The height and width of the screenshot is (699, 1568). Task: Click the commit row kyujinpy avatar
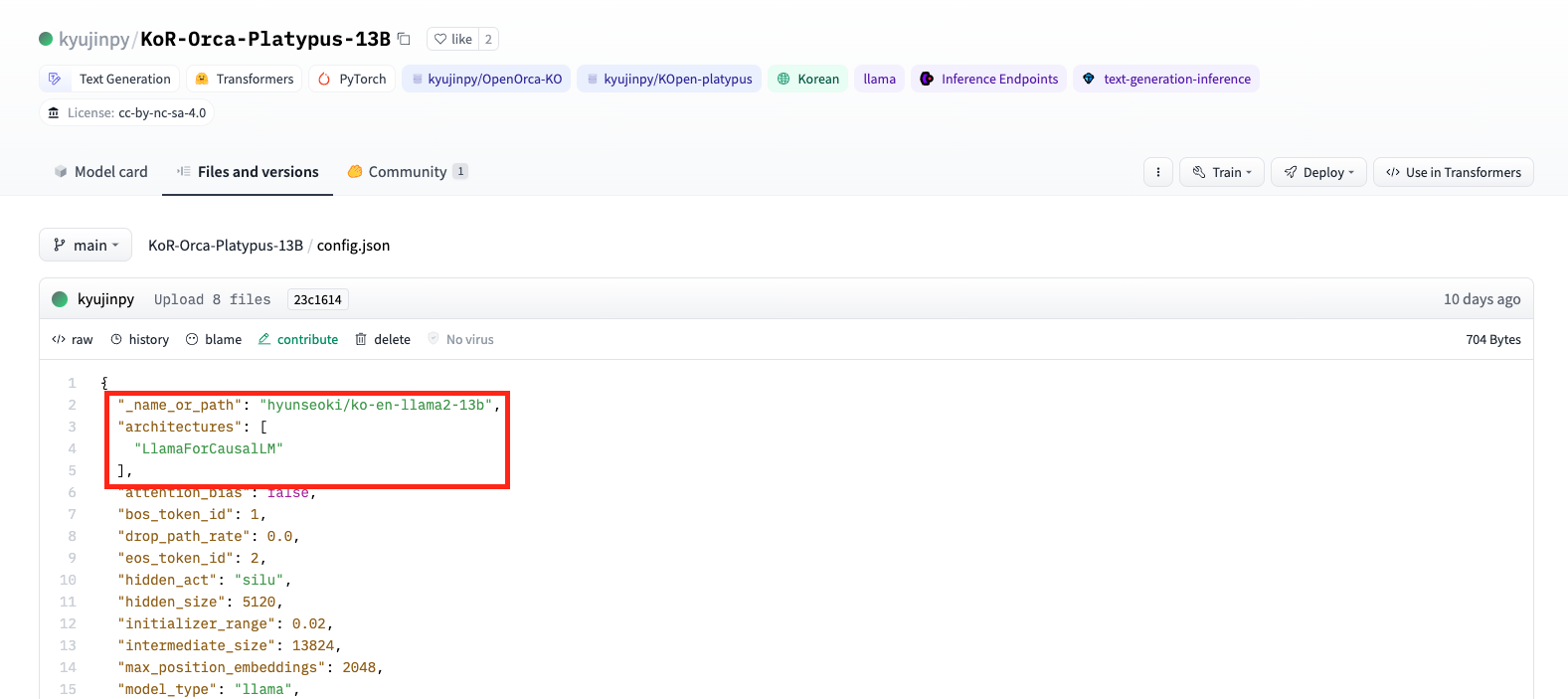(60, 299)
